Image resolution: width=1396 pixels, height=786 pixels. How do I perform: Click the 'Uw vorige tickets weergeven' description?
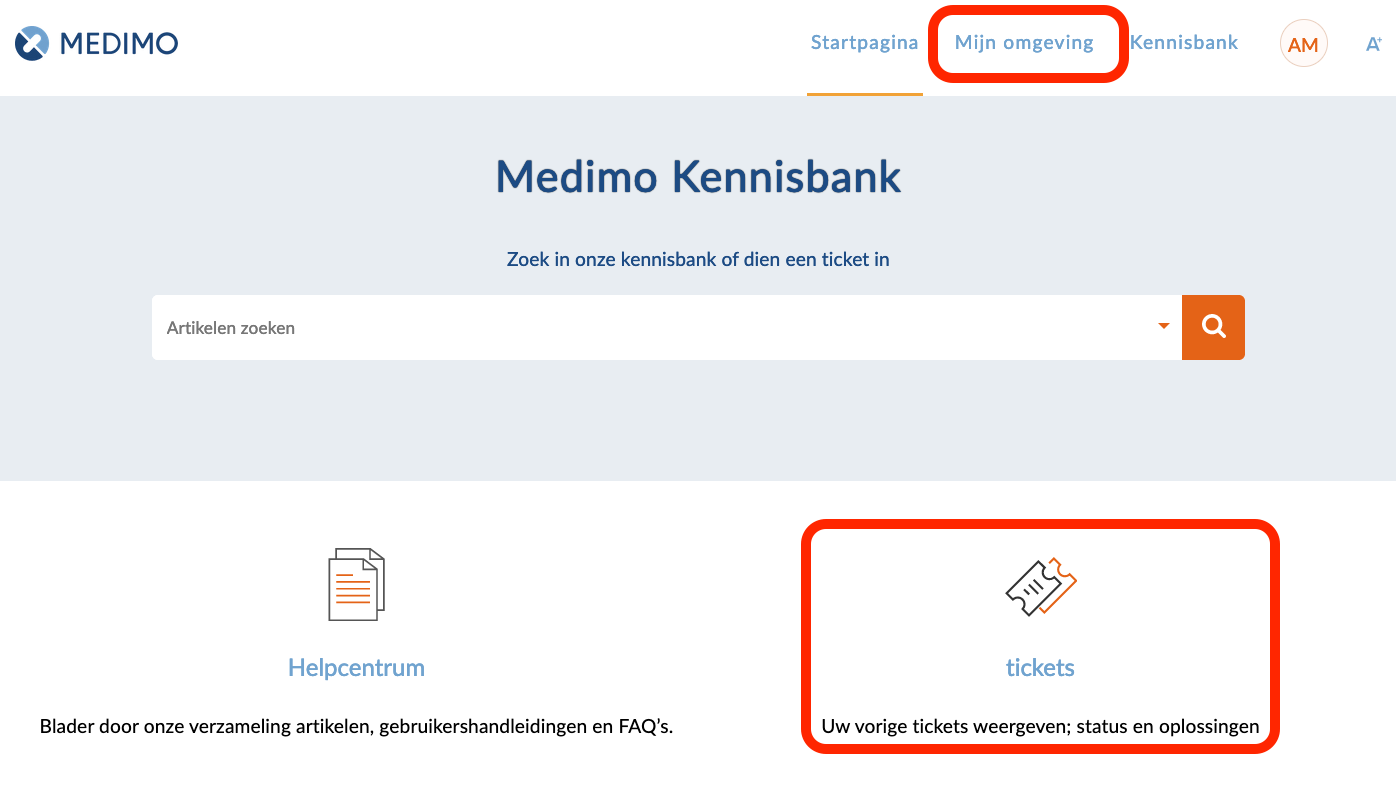(x=1040, y=727)
